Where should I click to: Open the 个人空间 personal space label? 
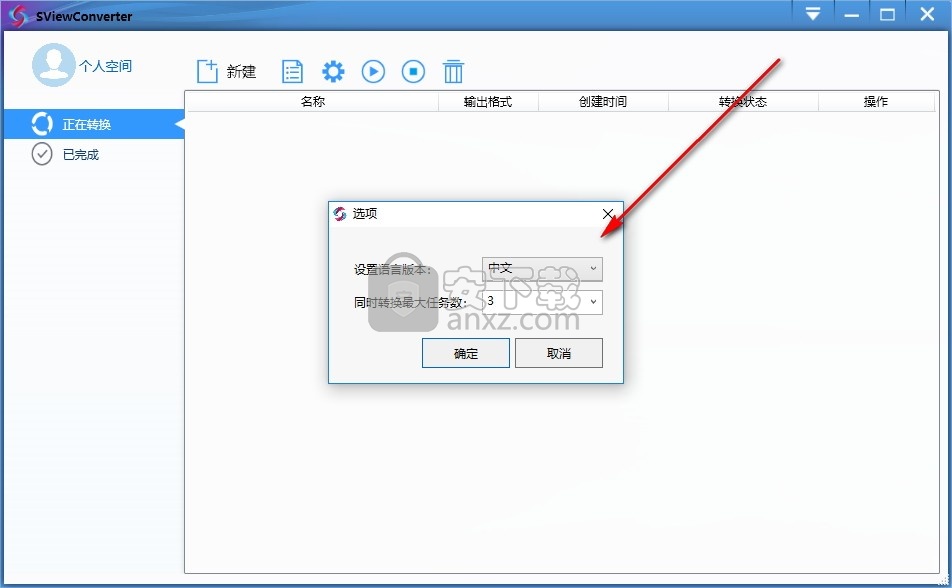[106, 66]
